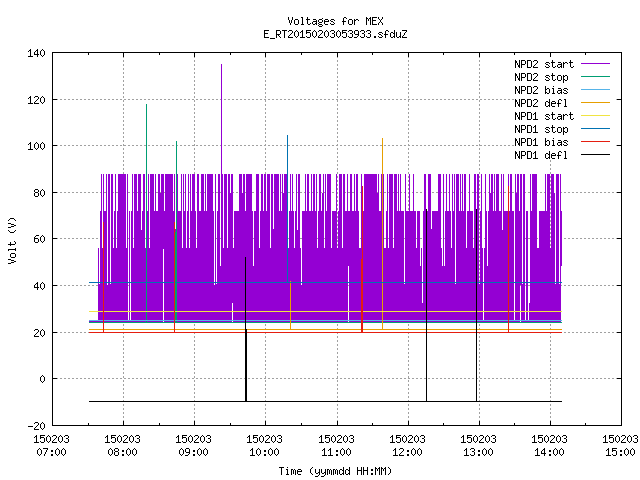Click the 150203 10:00 time tick label
The image size is (640, 480).
(x=264, y=446)
